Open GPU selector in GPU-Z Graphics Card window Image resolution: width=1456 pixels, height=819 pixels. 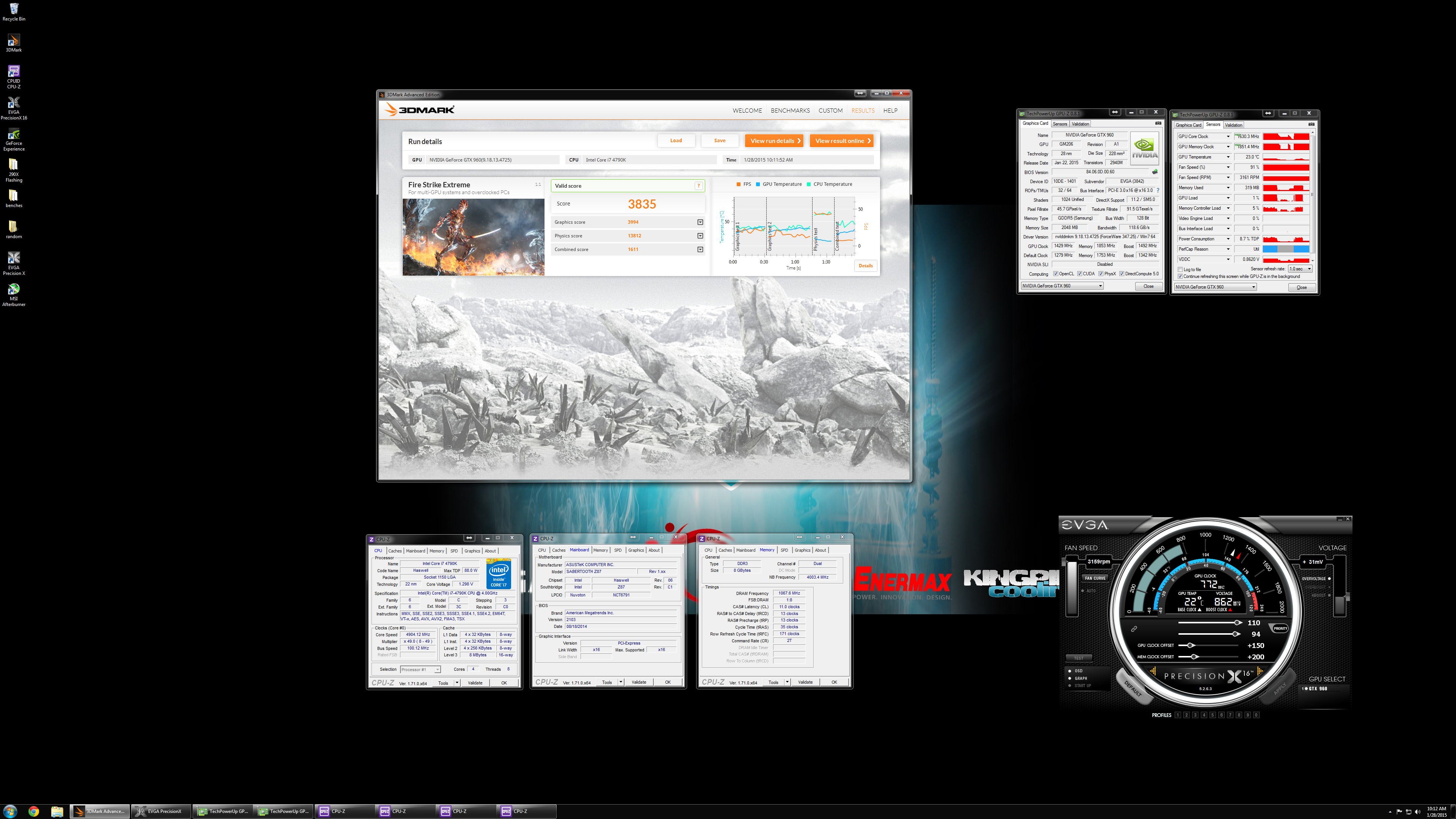[x=1062, y=286]
